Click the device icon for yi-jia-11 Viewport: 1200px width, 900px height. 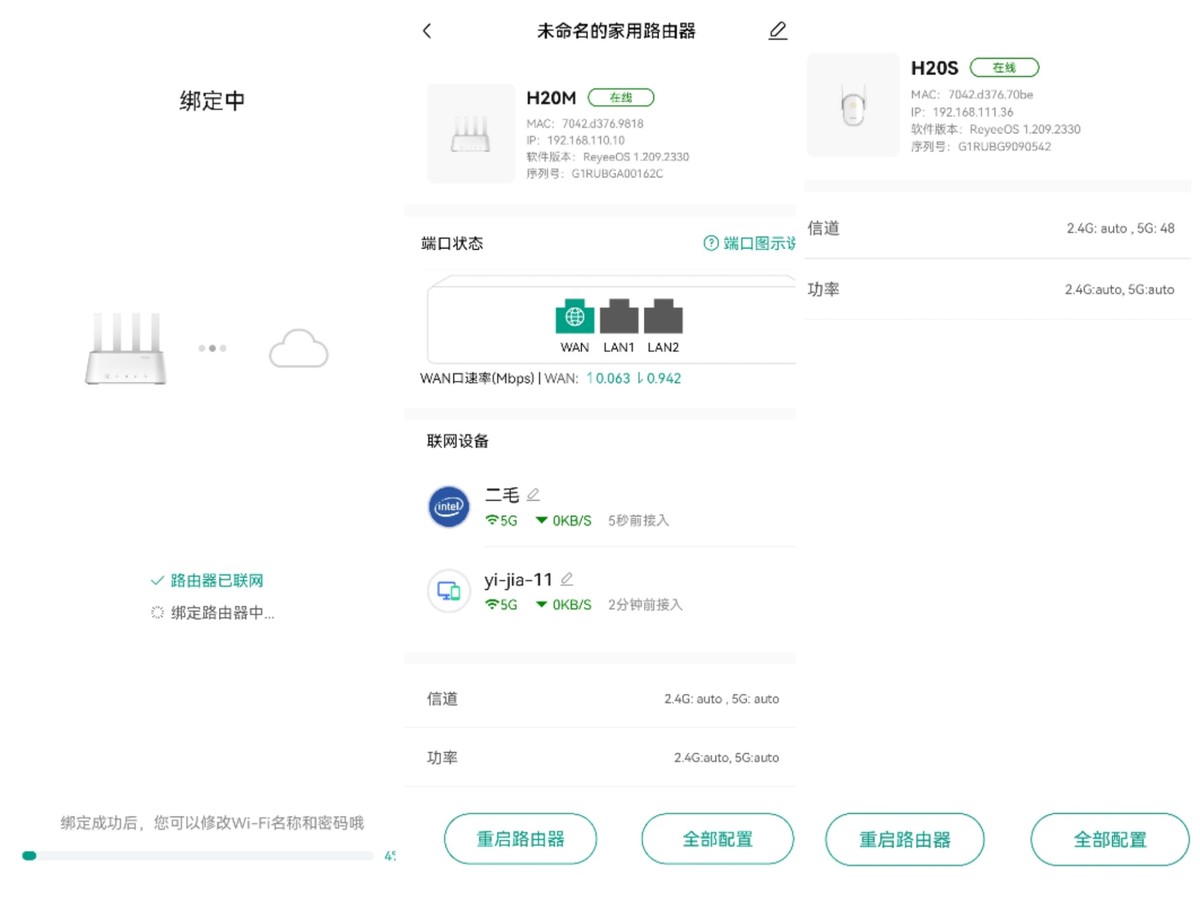coord(448,591)
